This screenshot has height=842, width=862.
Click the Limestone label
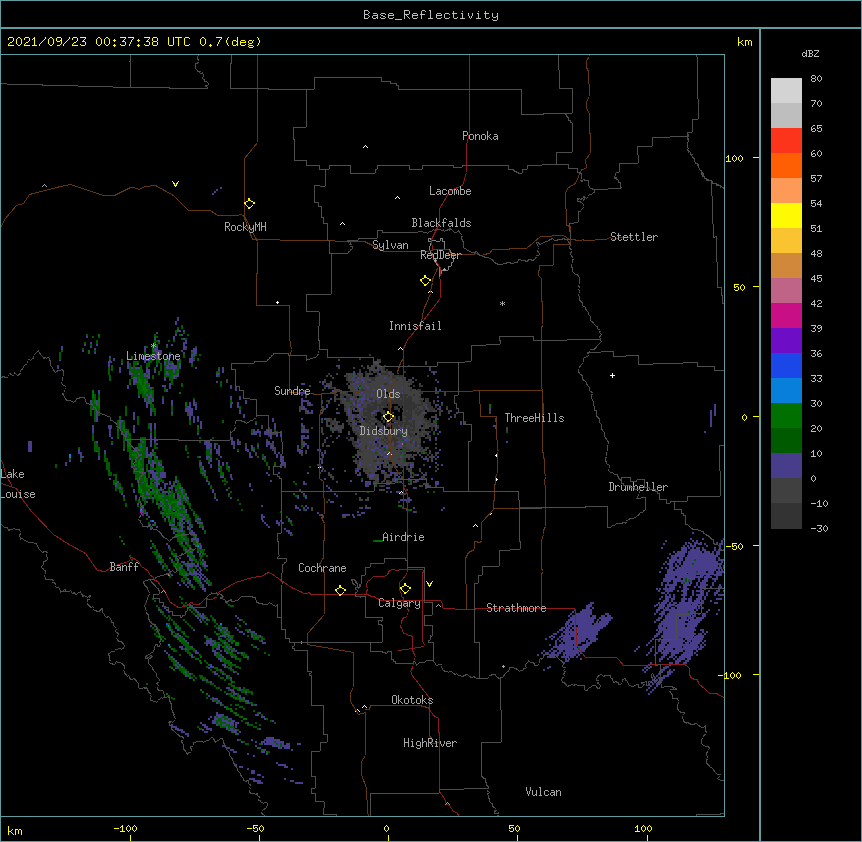click(x=153, y=356)
